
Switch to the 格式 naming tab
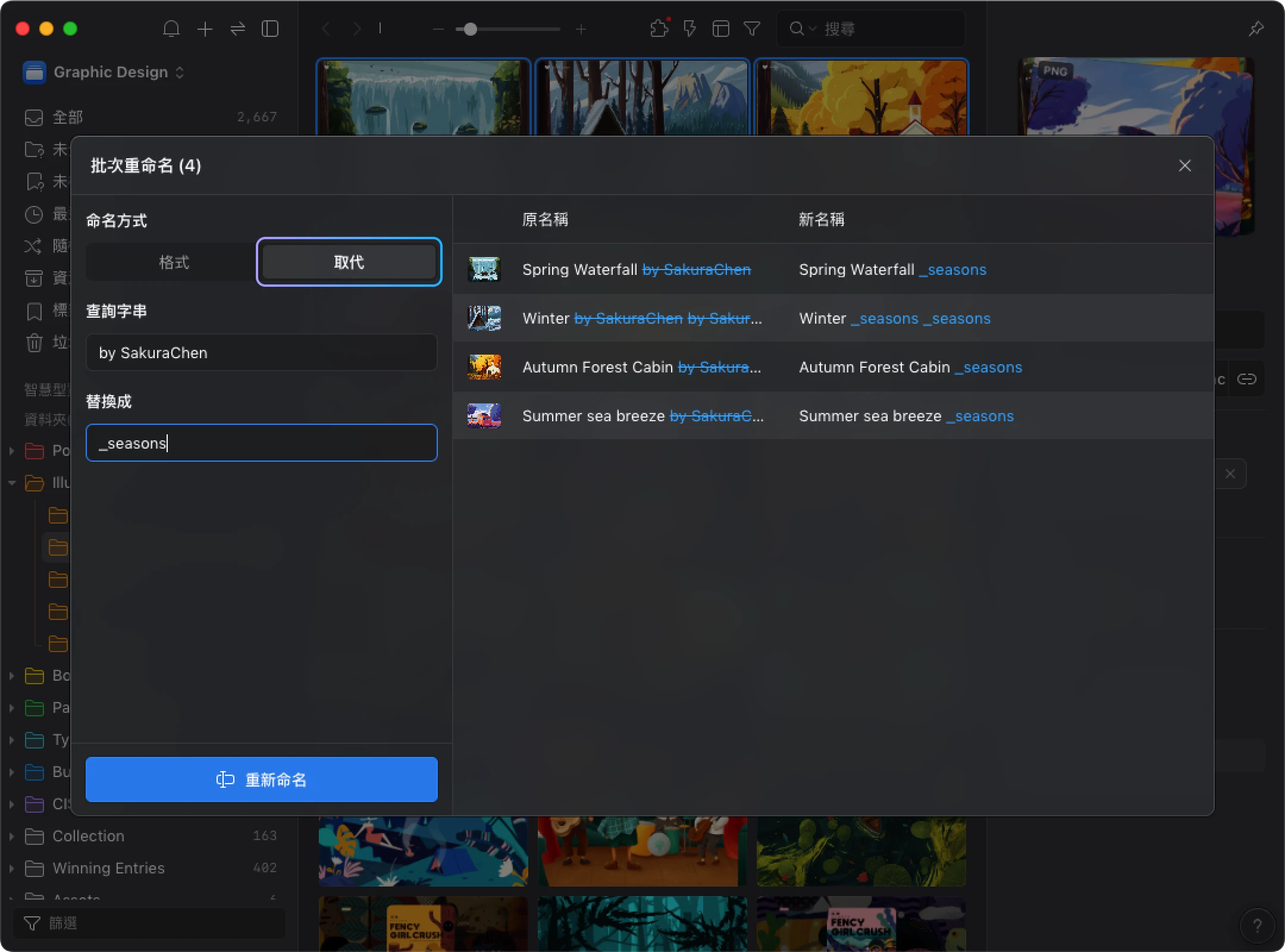pos(173,262)
